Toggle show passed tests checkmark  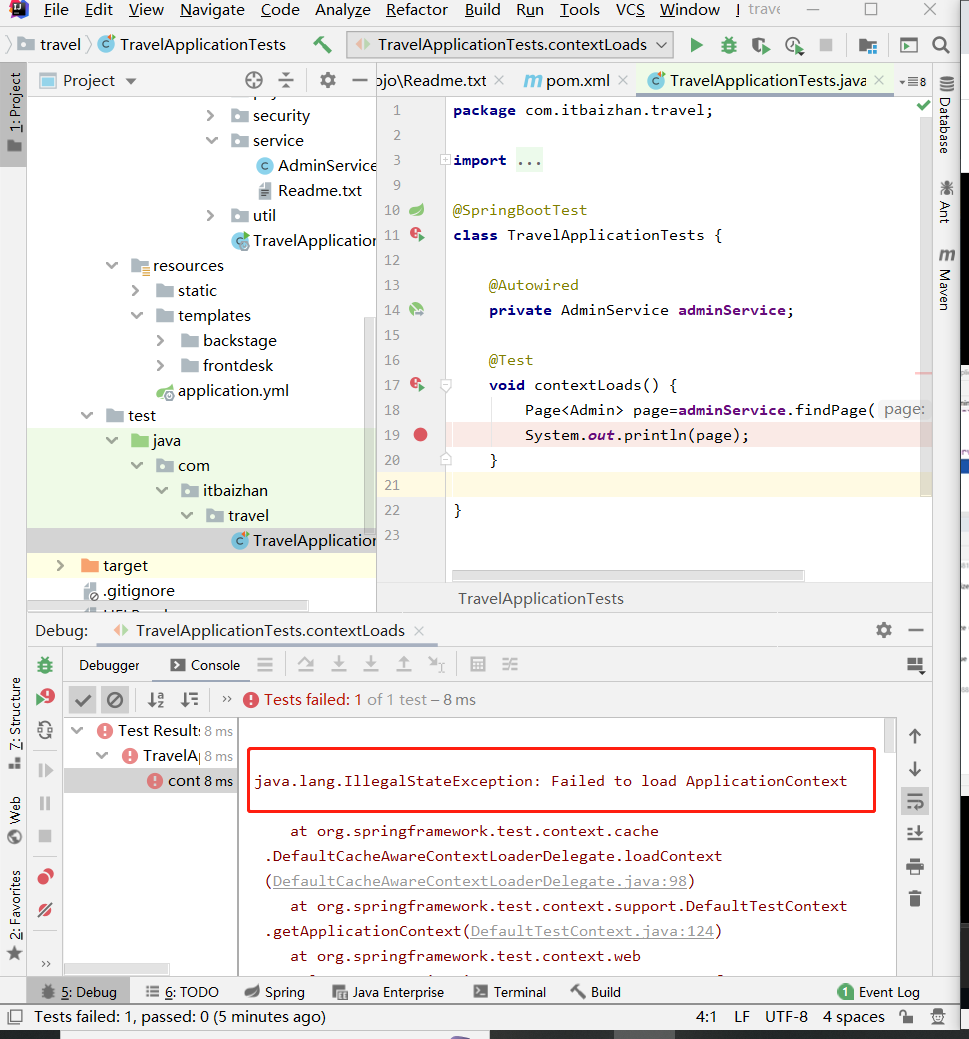click(x=83, y=700)
